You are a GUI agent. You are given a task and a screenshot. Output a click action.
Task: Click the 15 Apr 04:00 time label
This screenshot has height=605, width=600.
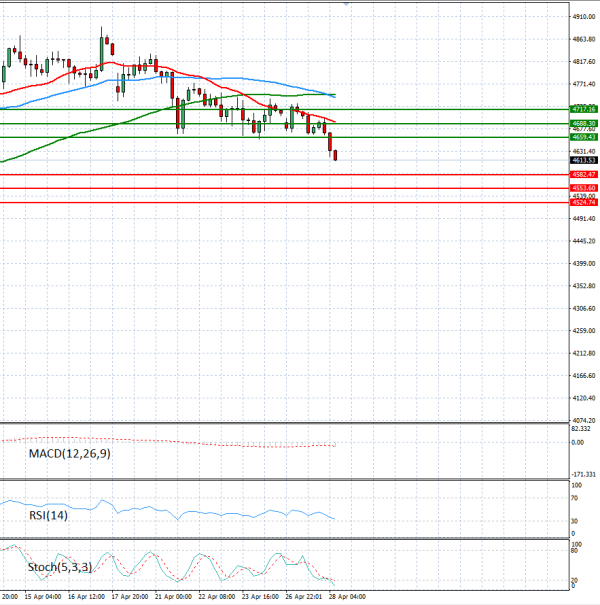pos(44,597)
